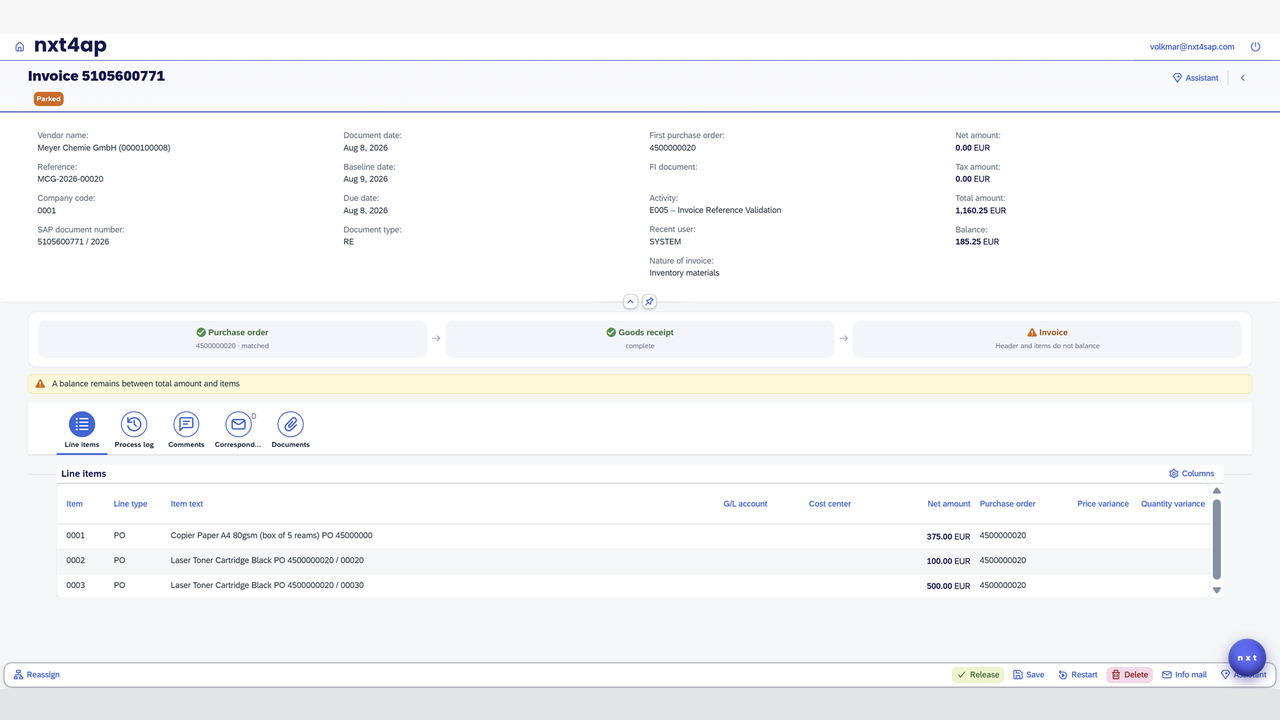Open the Line items tab
Image resolution: width=1280 pixels, height=720 pixels.
pyautogui.click(x=82, y=431)
